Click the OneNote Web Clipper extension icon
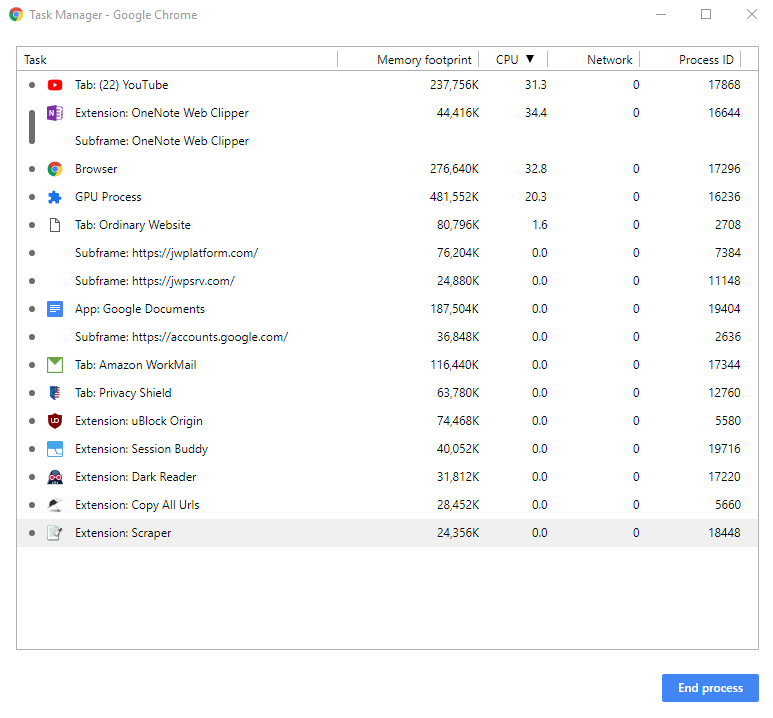The width and height of the screenshot is (773, 718). 55,113
